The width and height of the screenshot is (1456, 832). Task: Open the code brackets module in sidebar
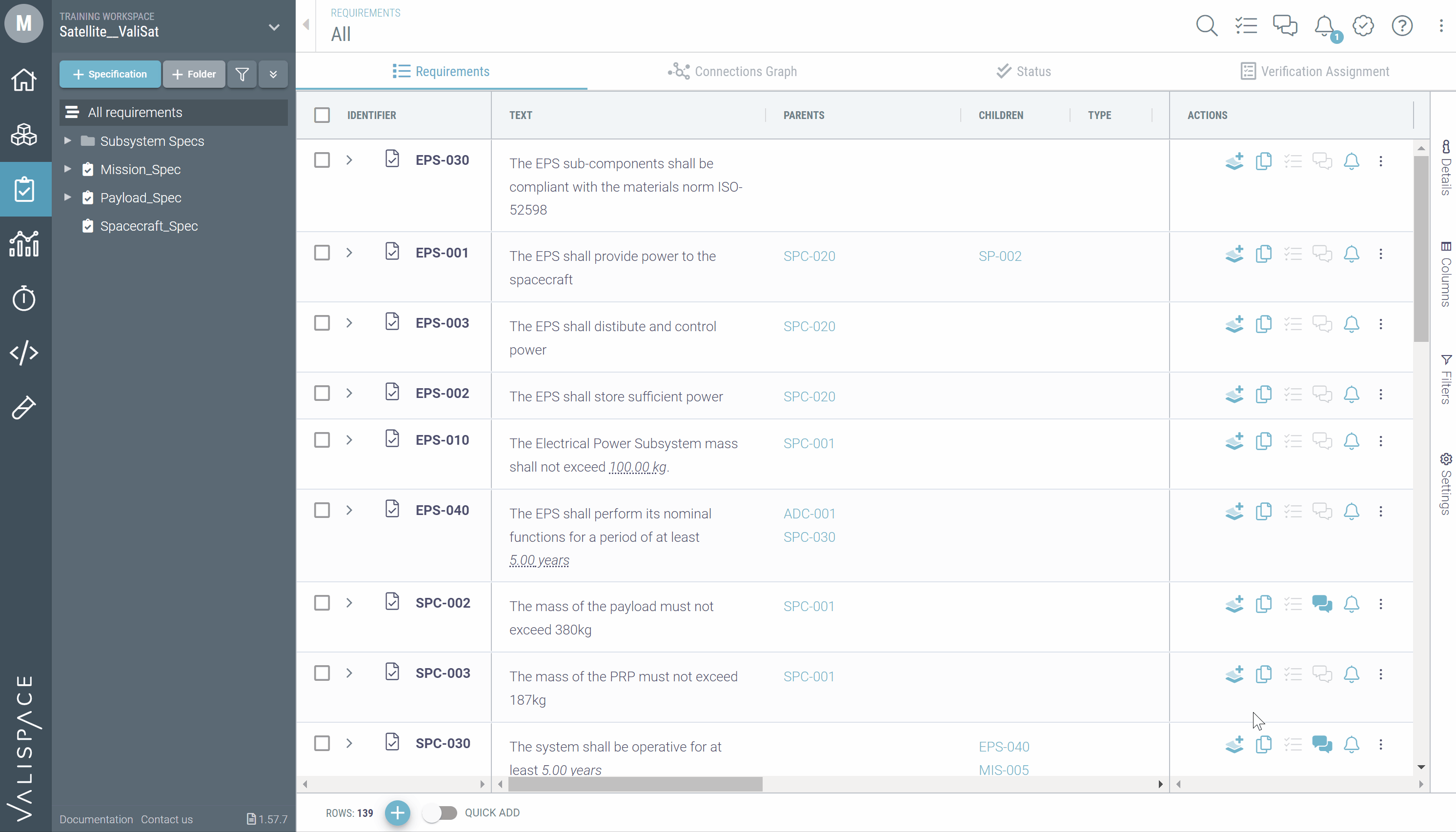click(24, 353)
